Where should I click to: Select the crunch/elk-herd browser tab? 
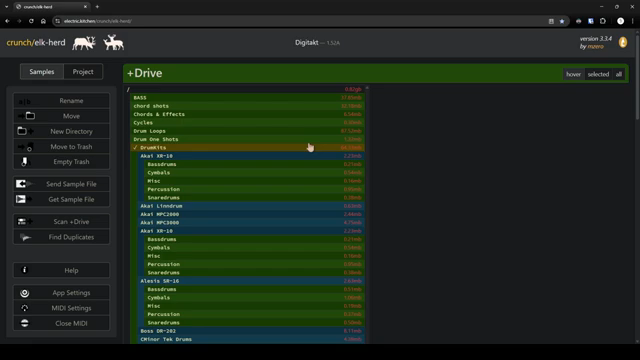(x=51, y=7)
